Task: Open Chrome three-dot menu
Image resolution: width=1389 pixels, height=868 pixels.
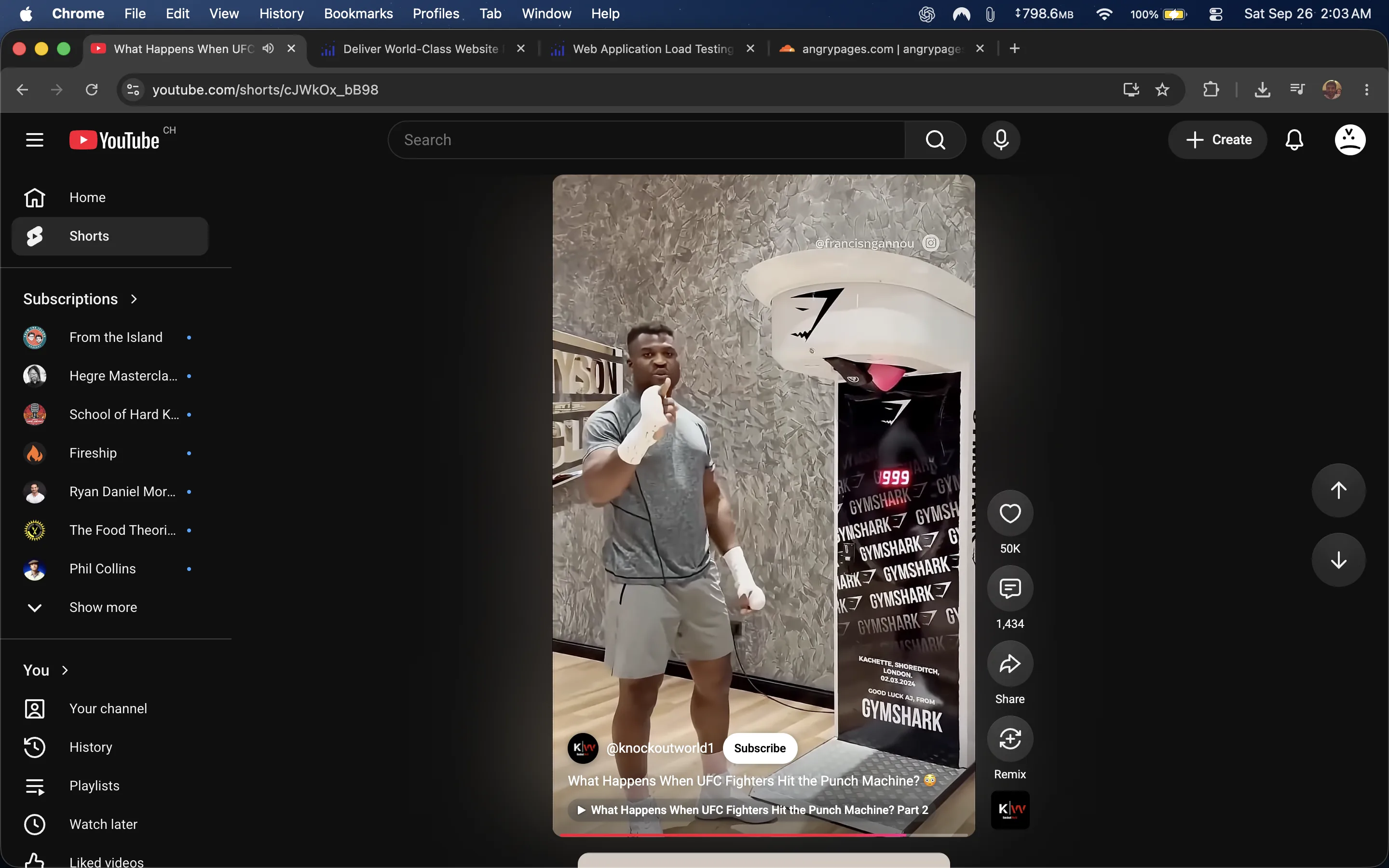Action: click(x=1367, y=90)
